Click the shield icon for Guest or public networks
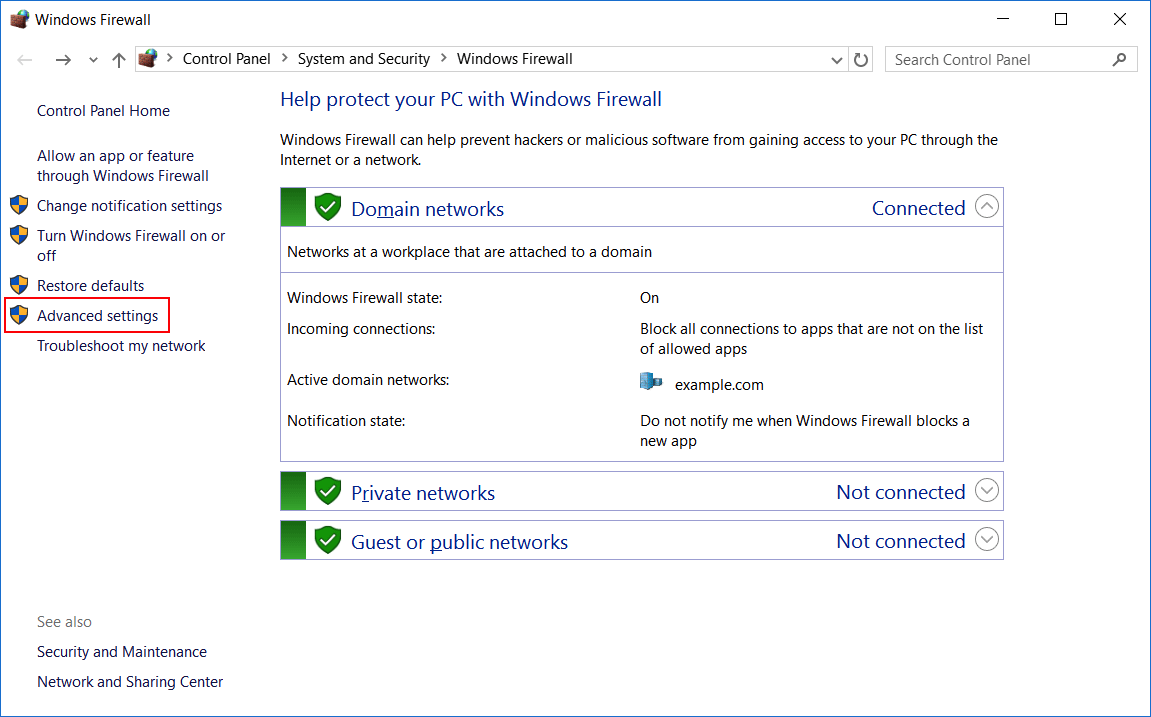Screen dimensions: 1151x717 click(x=328, y=541)
